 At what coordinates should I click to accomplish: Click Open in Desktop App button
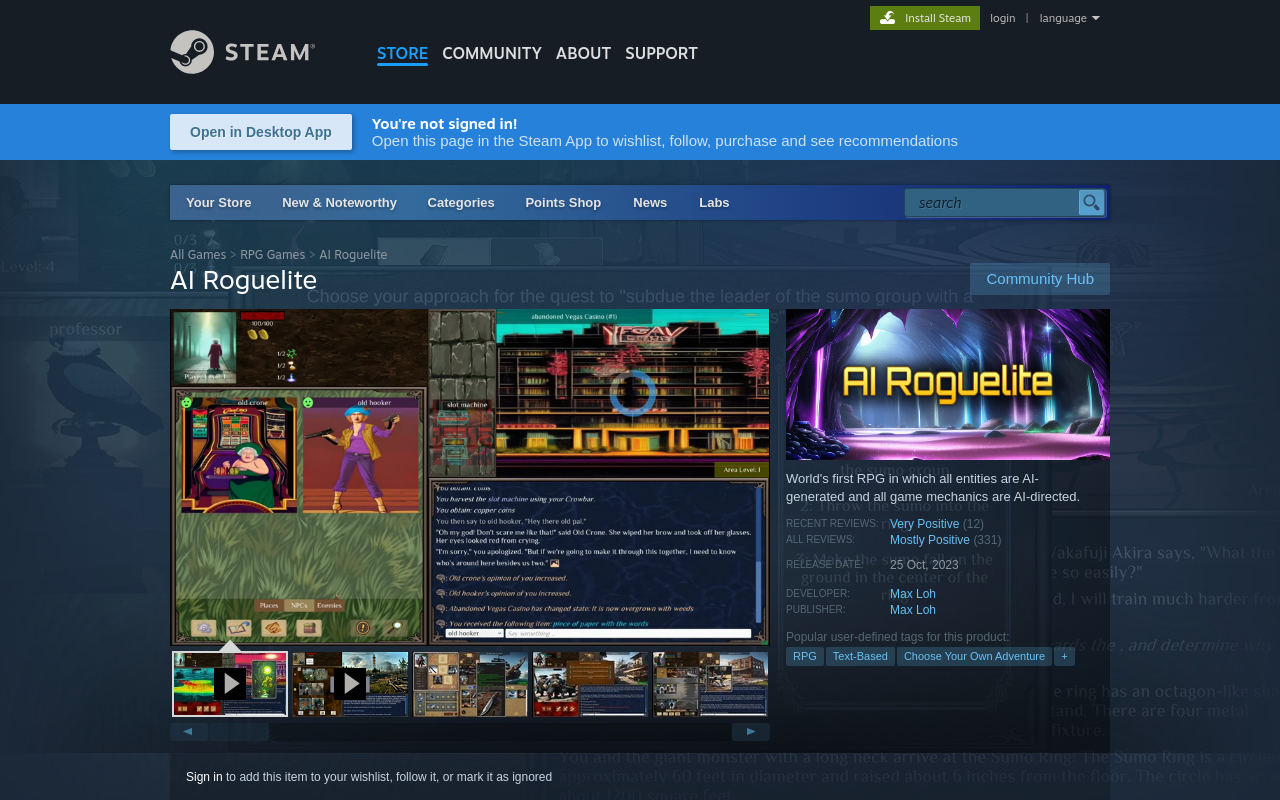coord(261,132)
